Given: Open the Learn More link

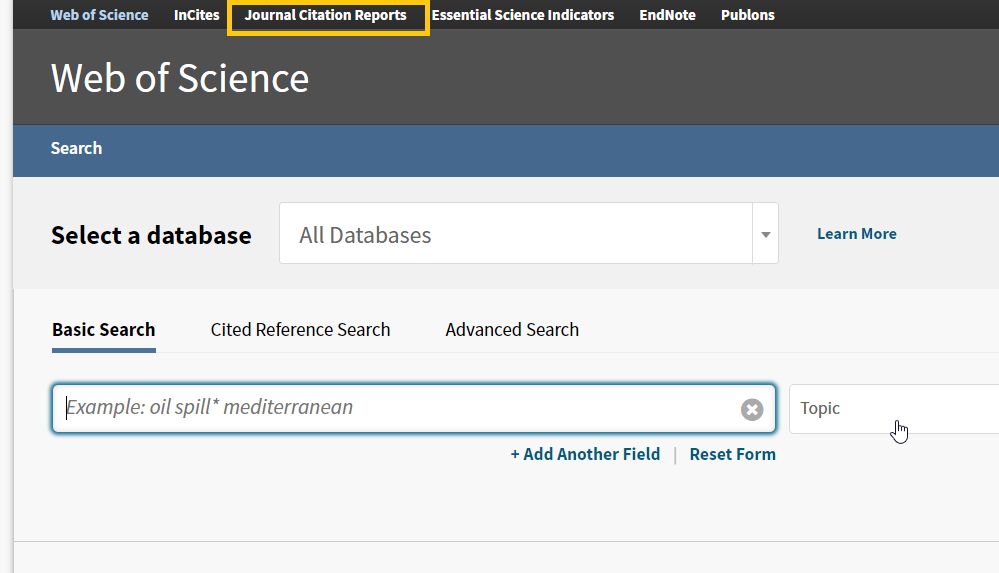Looking at the screenshot, I should [856, 234].
